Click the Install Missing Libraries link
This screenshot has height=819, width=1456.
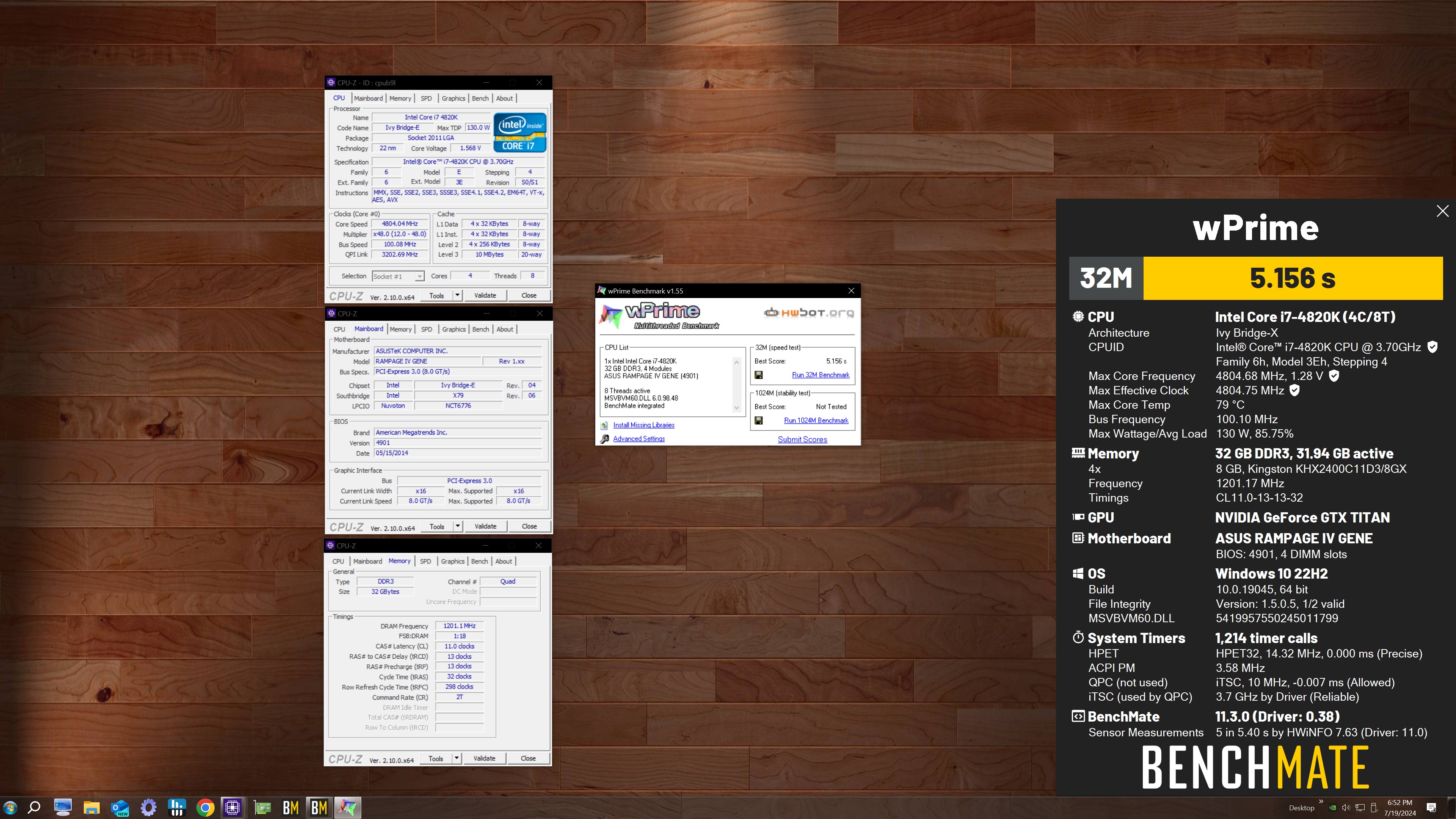click(644, 425)
